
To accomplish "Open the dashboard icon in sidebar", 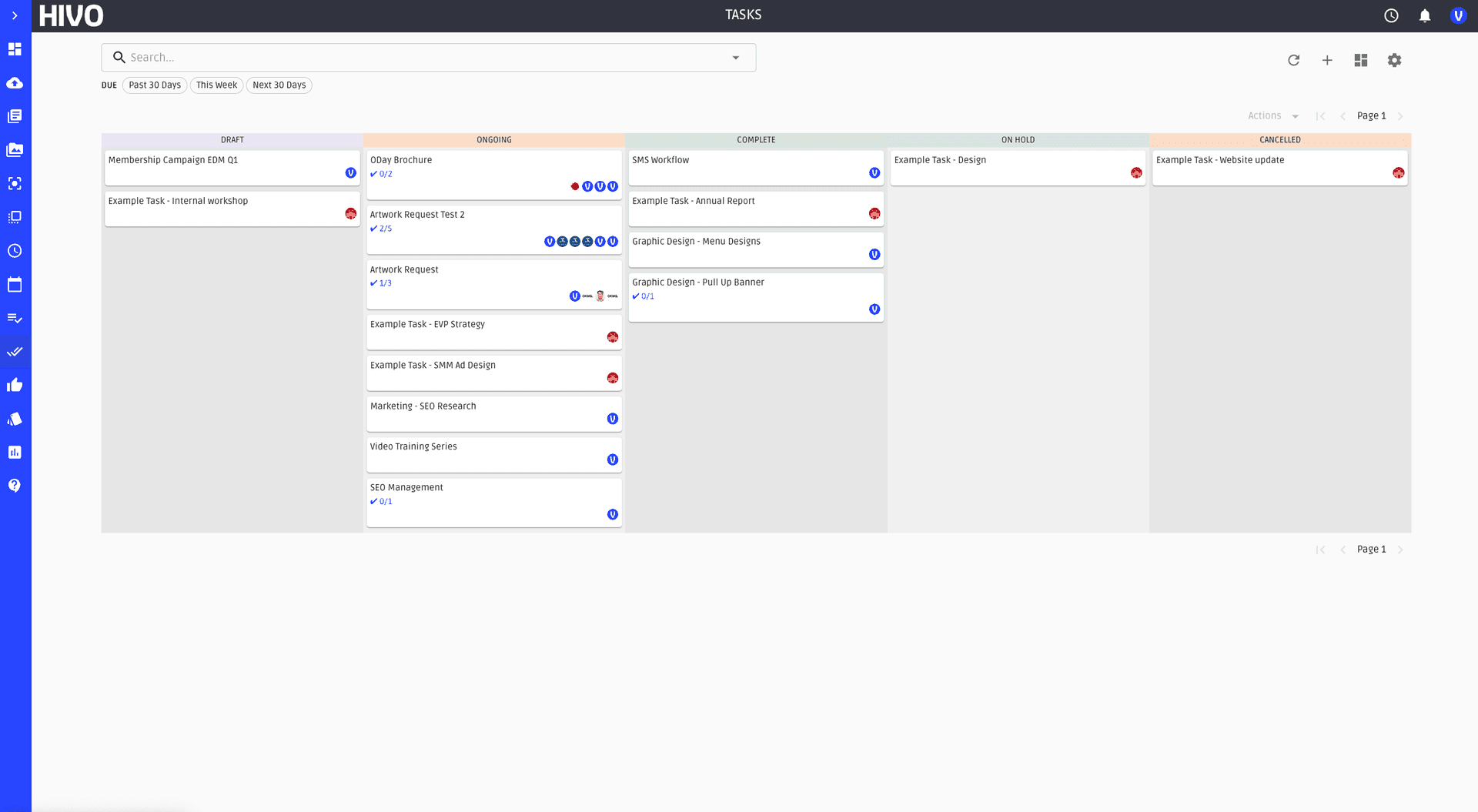I will coord(15,49).
